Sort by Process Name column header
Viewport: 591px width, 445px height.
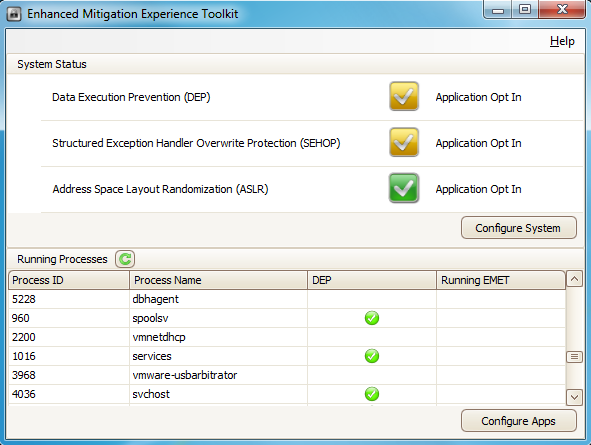[x=218, y=280]
